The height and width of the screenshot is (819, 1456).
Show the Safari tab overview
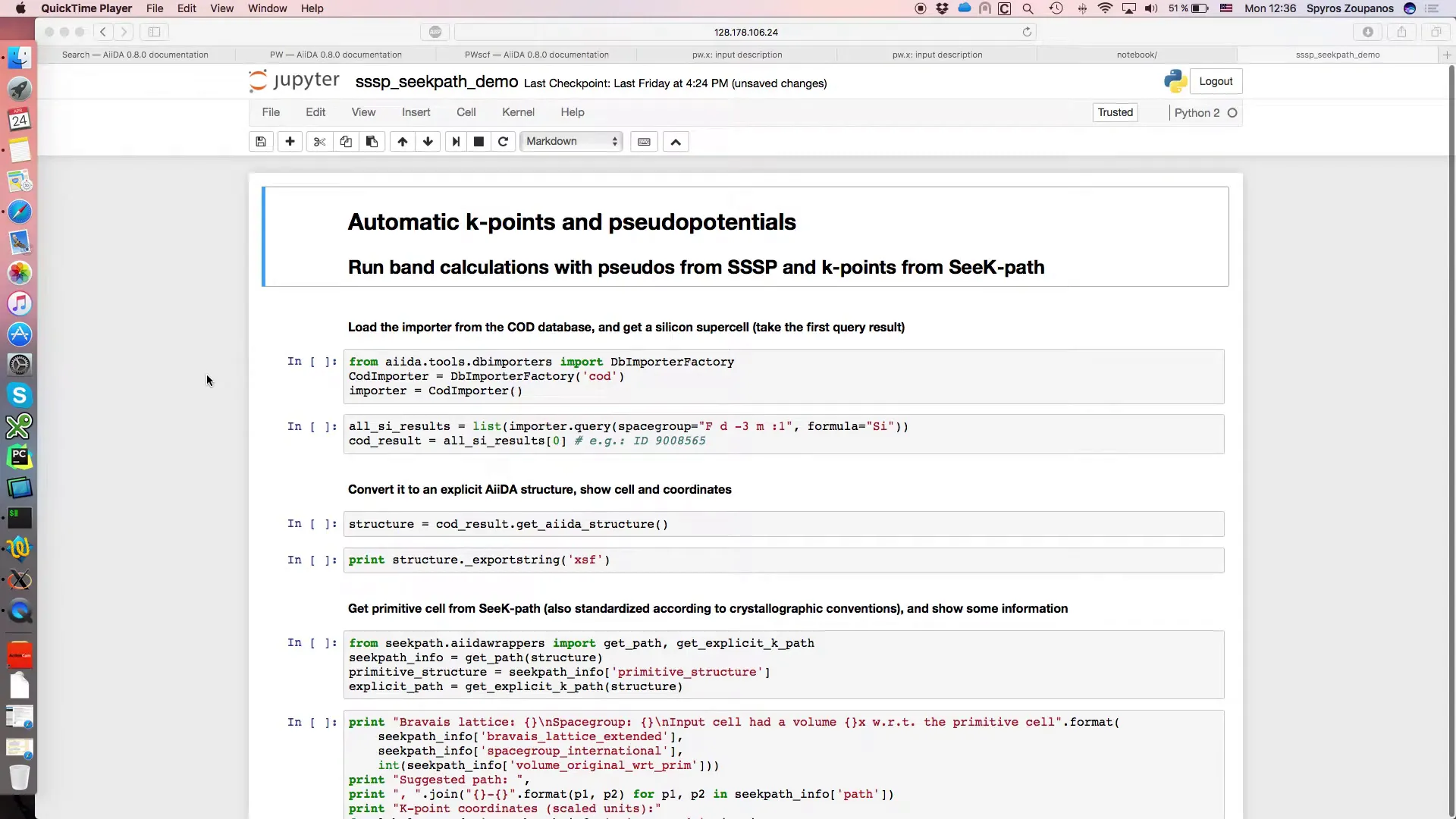1436,32
